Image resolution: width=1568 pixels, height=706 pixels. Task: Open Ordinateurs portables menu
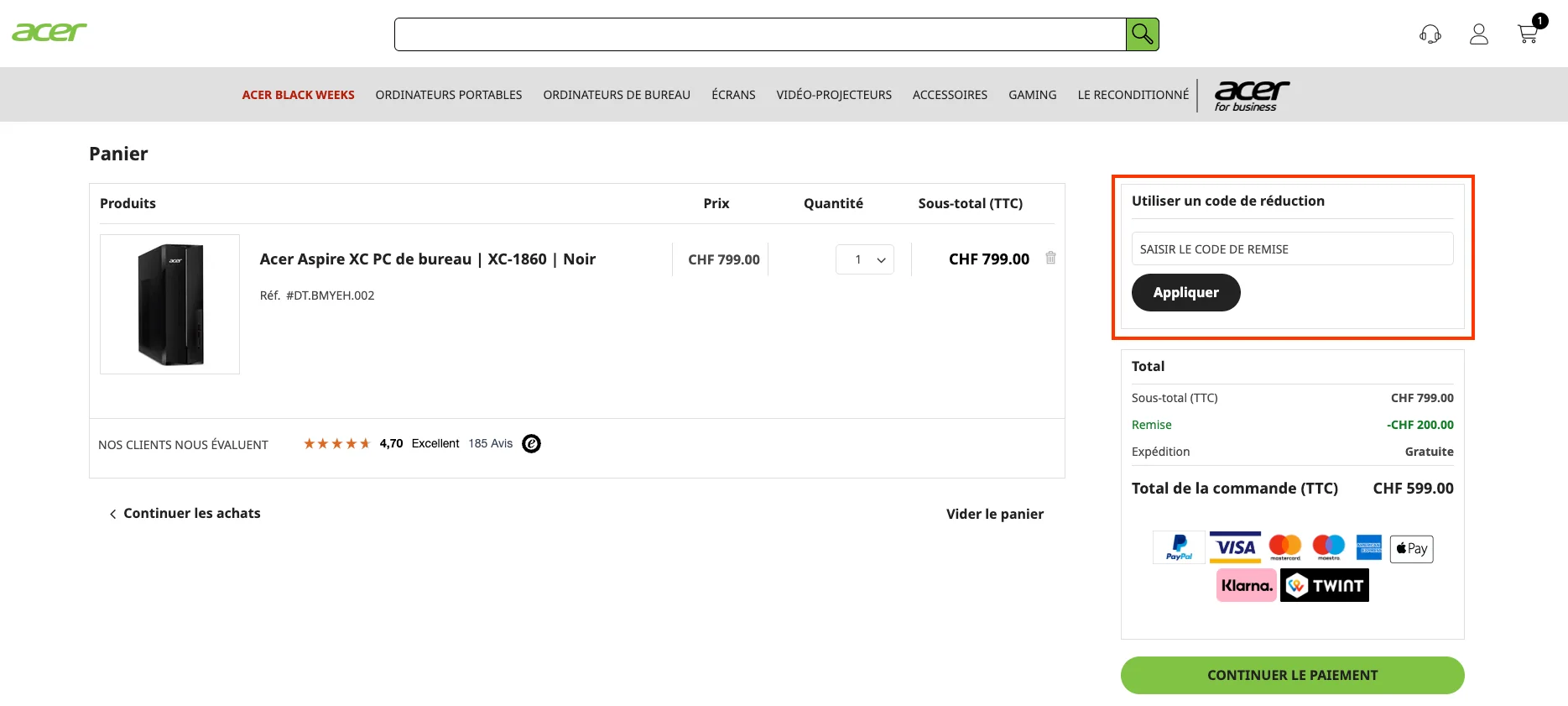click(x=449, y=95)
